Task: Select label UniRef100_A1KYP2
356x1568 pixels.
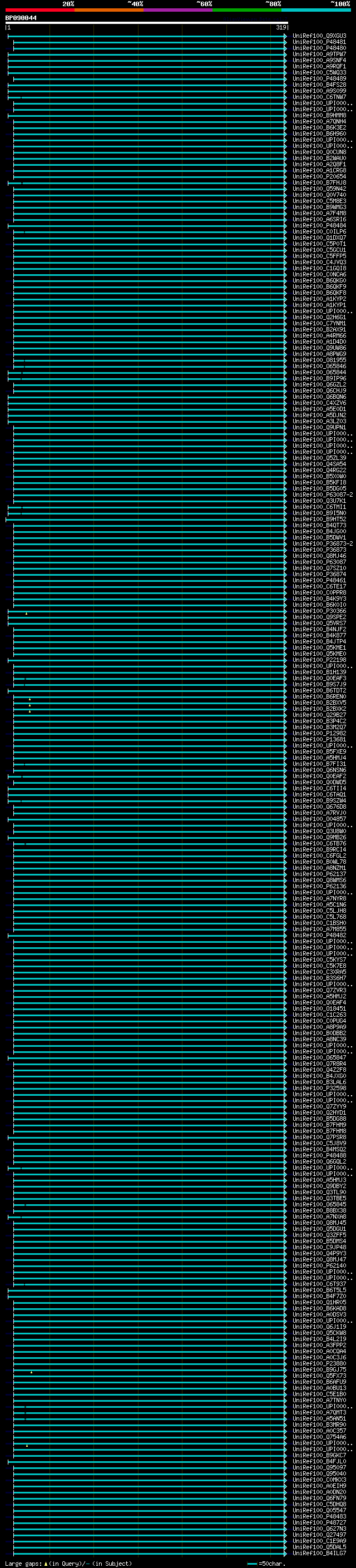Action: (x=319, y=299)
